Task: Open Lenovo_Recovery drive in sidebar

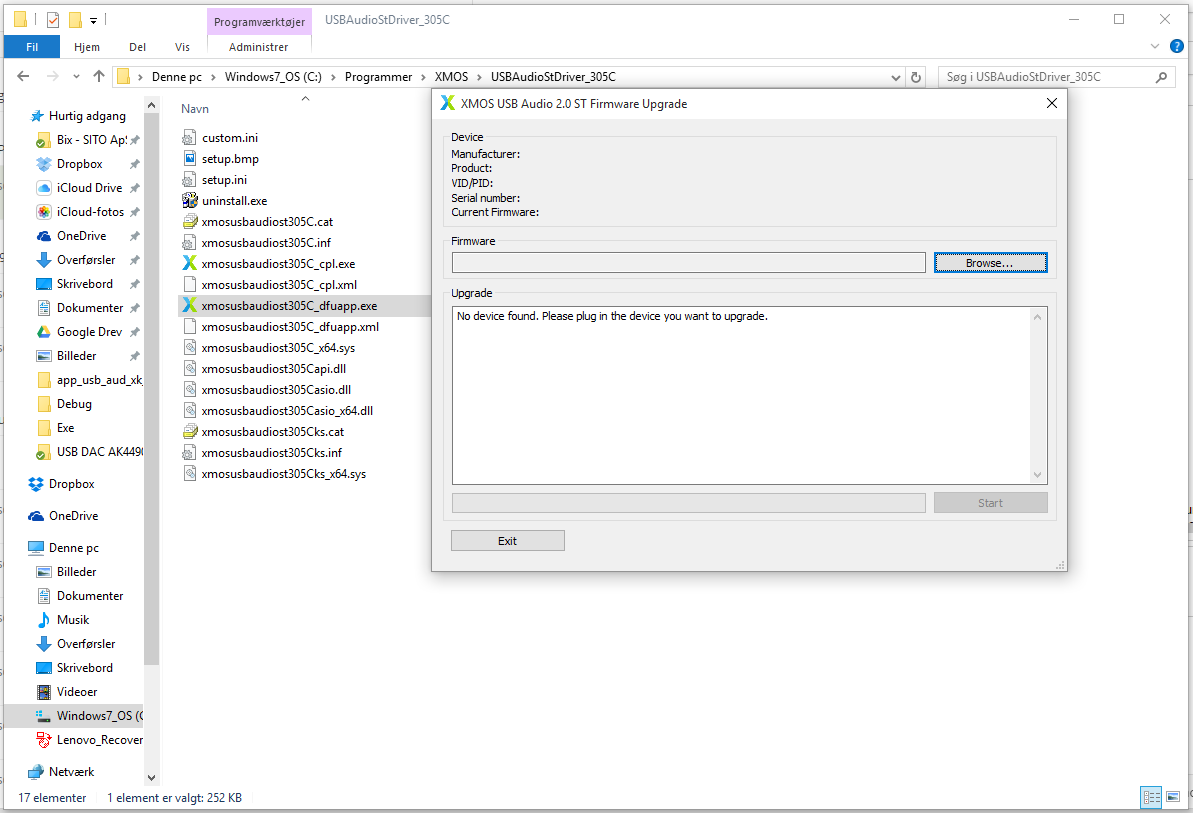Action: point(99,740)
